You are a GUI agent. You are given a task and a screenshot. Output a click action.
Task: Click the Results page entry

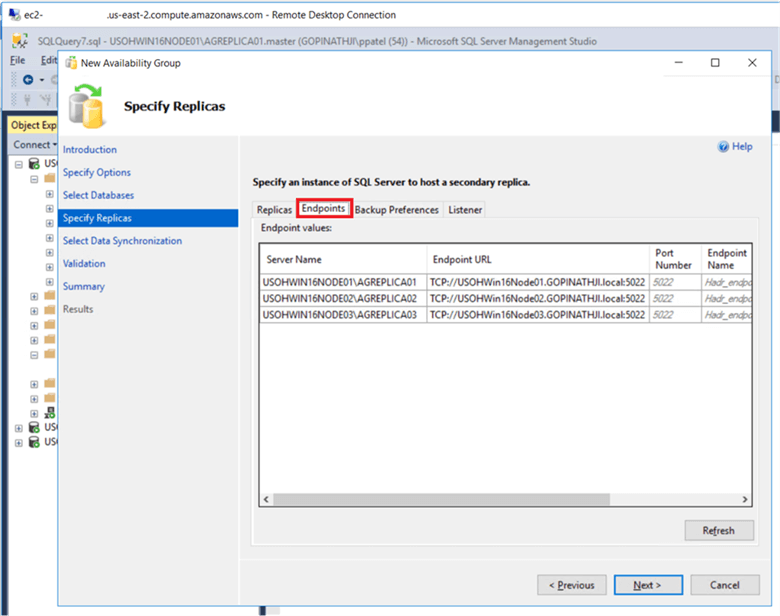point(78,309)
